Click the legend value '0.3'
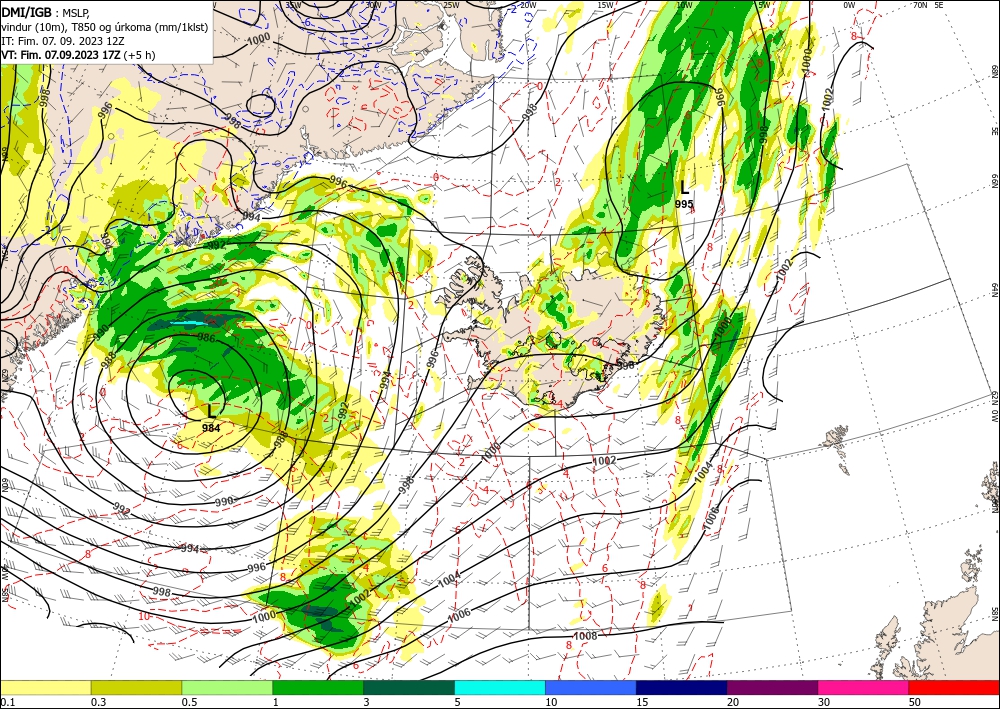 98,702
